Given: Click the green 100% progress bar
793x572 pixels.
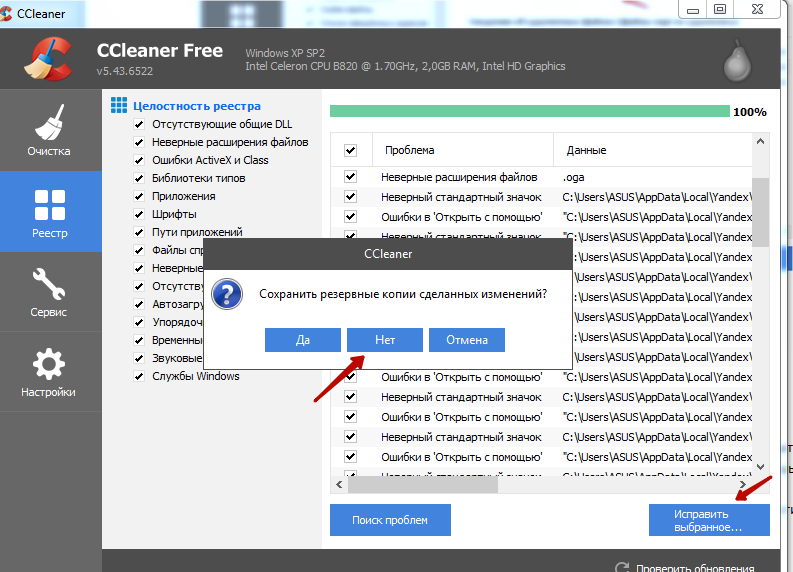Looking at the screenshot, I should coord(529,112).
